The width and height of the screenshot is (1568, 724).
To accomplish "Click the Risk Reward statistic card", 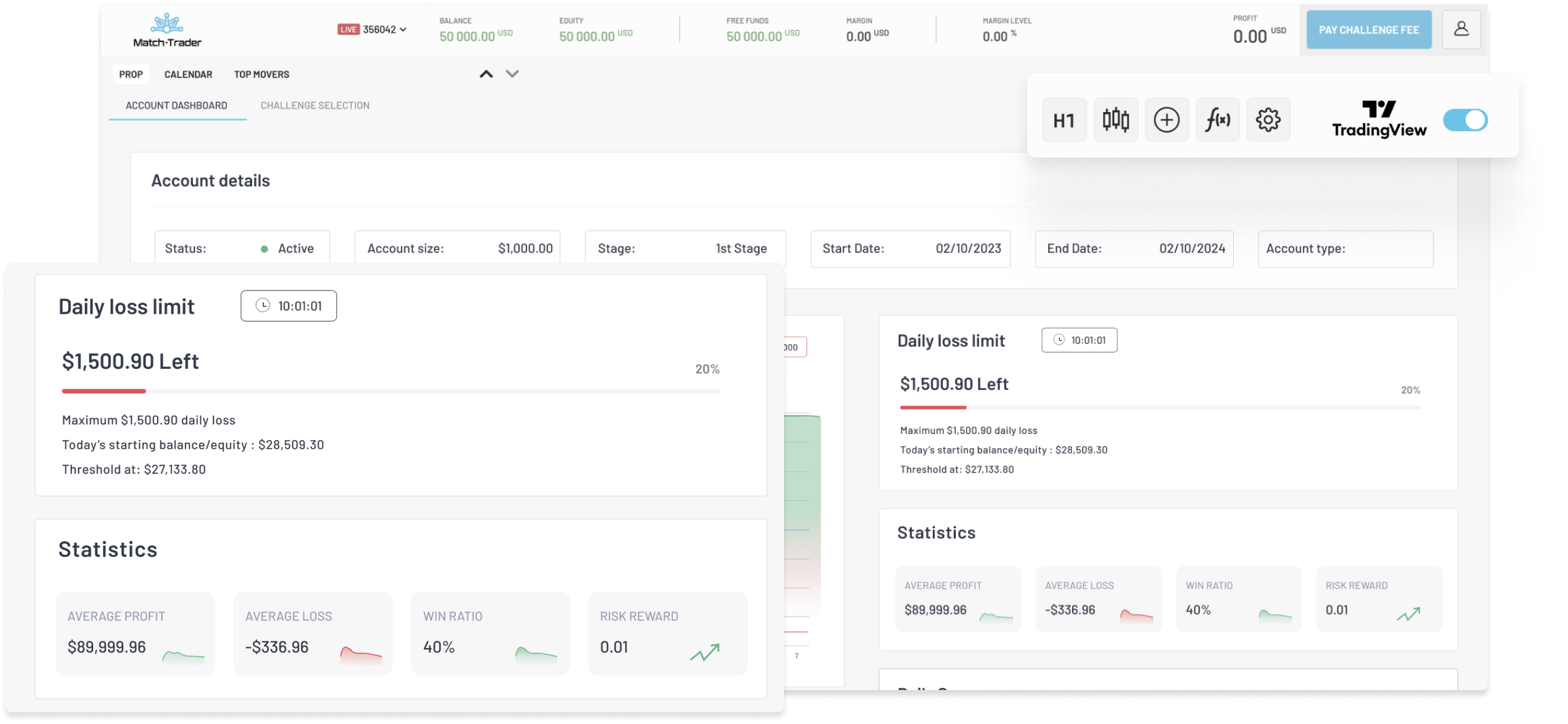I will tap(667, 632).
